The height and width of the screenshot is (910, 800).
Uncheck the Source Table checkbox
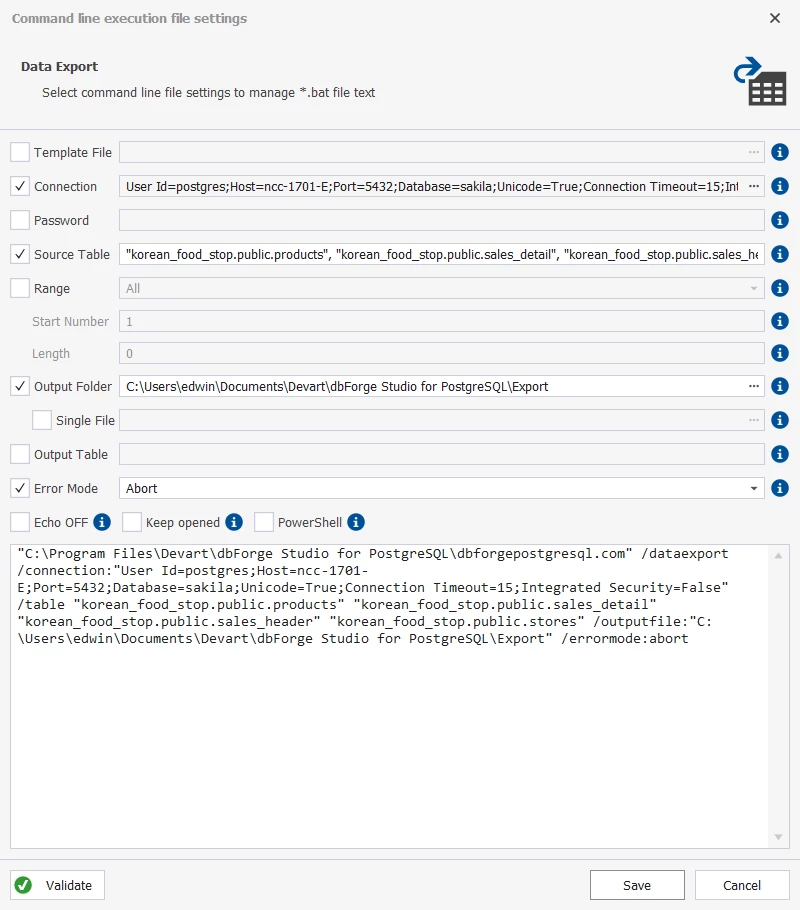(20, 254)
